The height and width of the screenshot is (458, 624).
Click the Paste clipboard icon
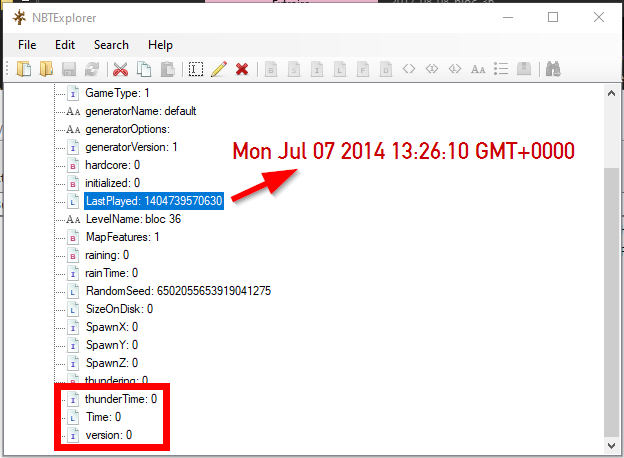pyautogui.click(x=167, y=69)
